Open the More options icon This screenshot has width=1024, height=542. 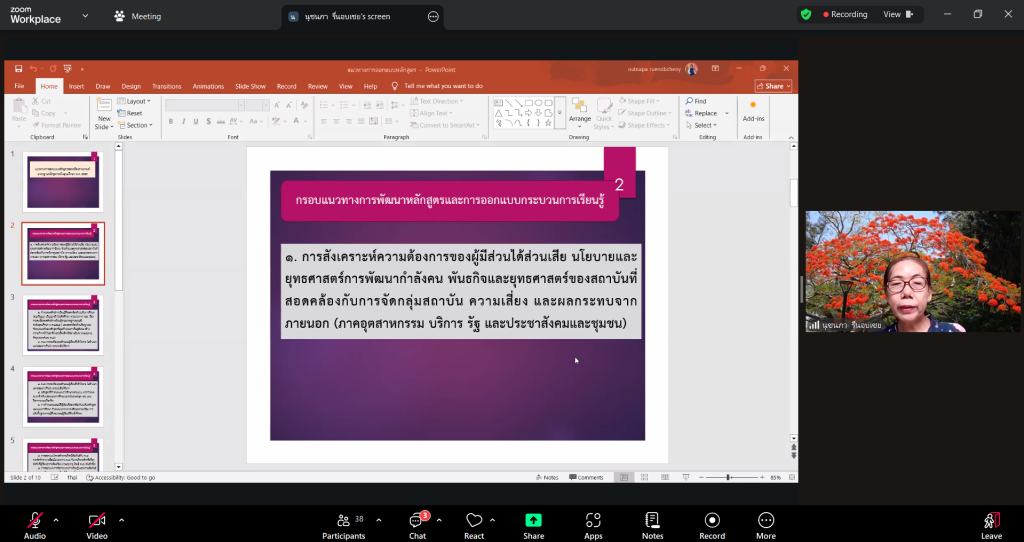[x=766, y=521]
